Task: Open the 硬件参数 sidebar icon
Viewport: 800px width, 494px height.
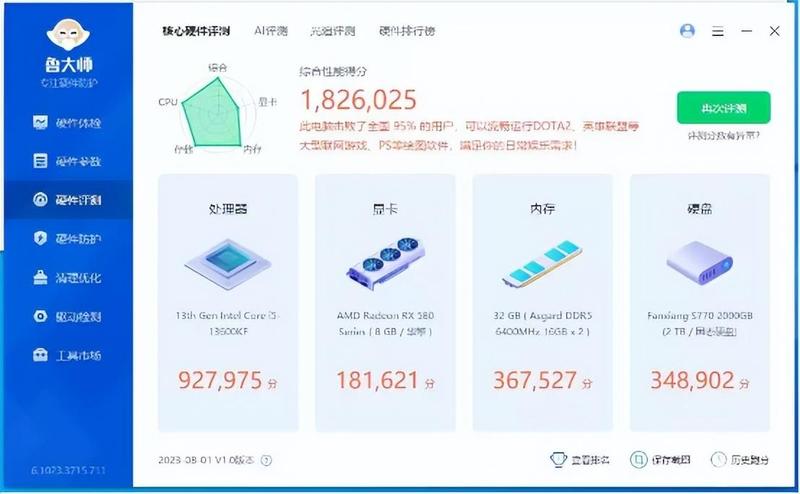Action: click(x=40, y=161)
